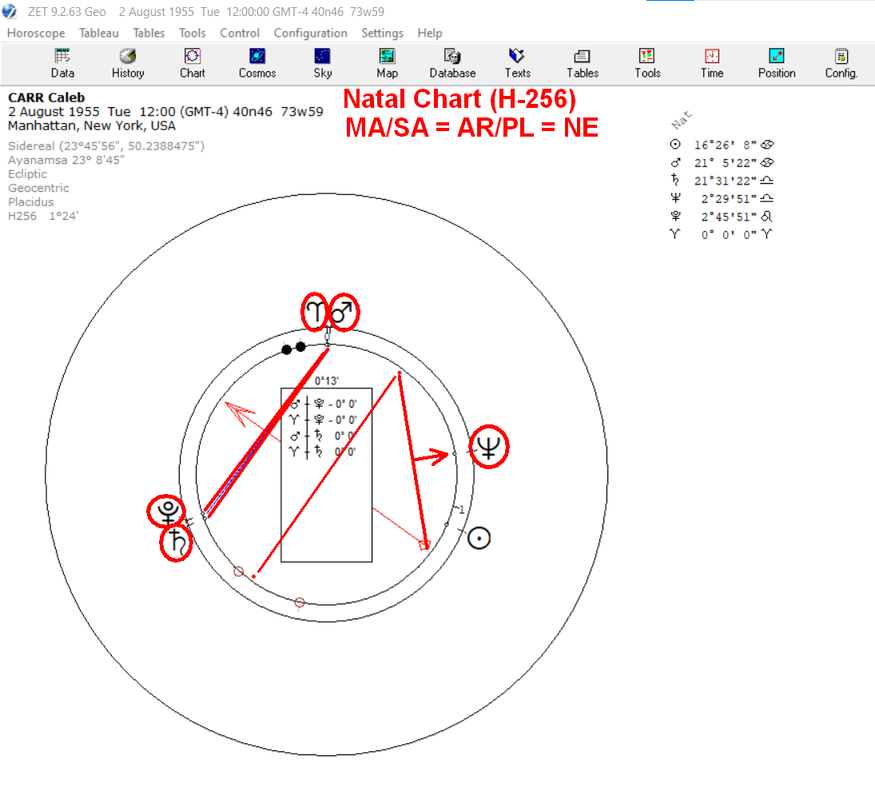875x800 pixels.
Task: Click the H256 1°24' harmonic label
Action: tap(43, 216)
